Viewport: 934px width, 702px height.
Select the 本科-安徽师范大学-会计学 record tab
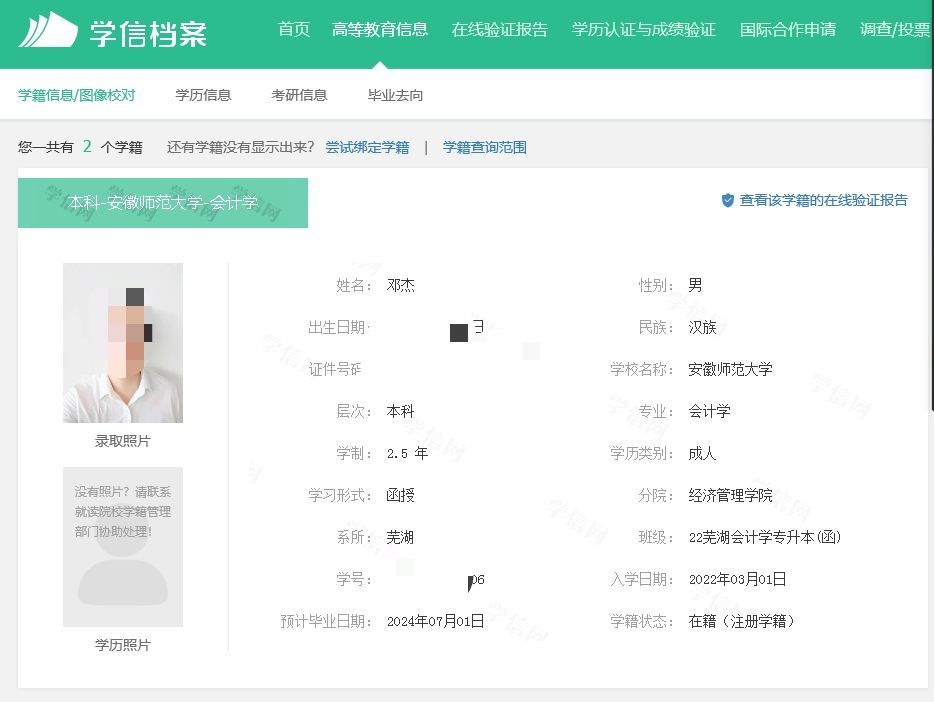pyautogui.click(x=163, y=203)
